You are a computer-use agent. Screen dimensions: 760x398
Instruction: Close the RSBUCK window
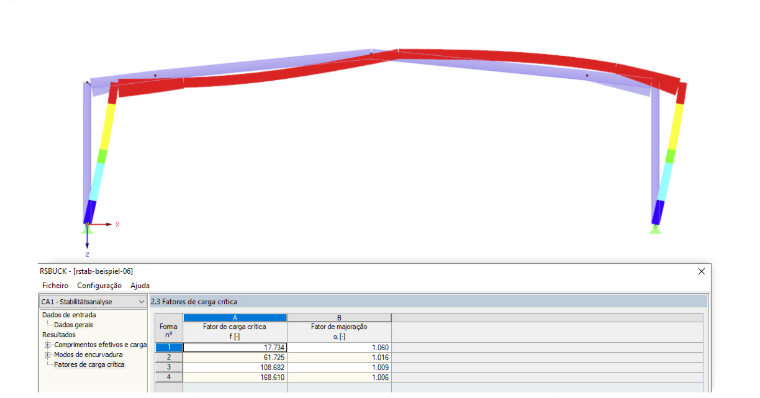[701, 271]
